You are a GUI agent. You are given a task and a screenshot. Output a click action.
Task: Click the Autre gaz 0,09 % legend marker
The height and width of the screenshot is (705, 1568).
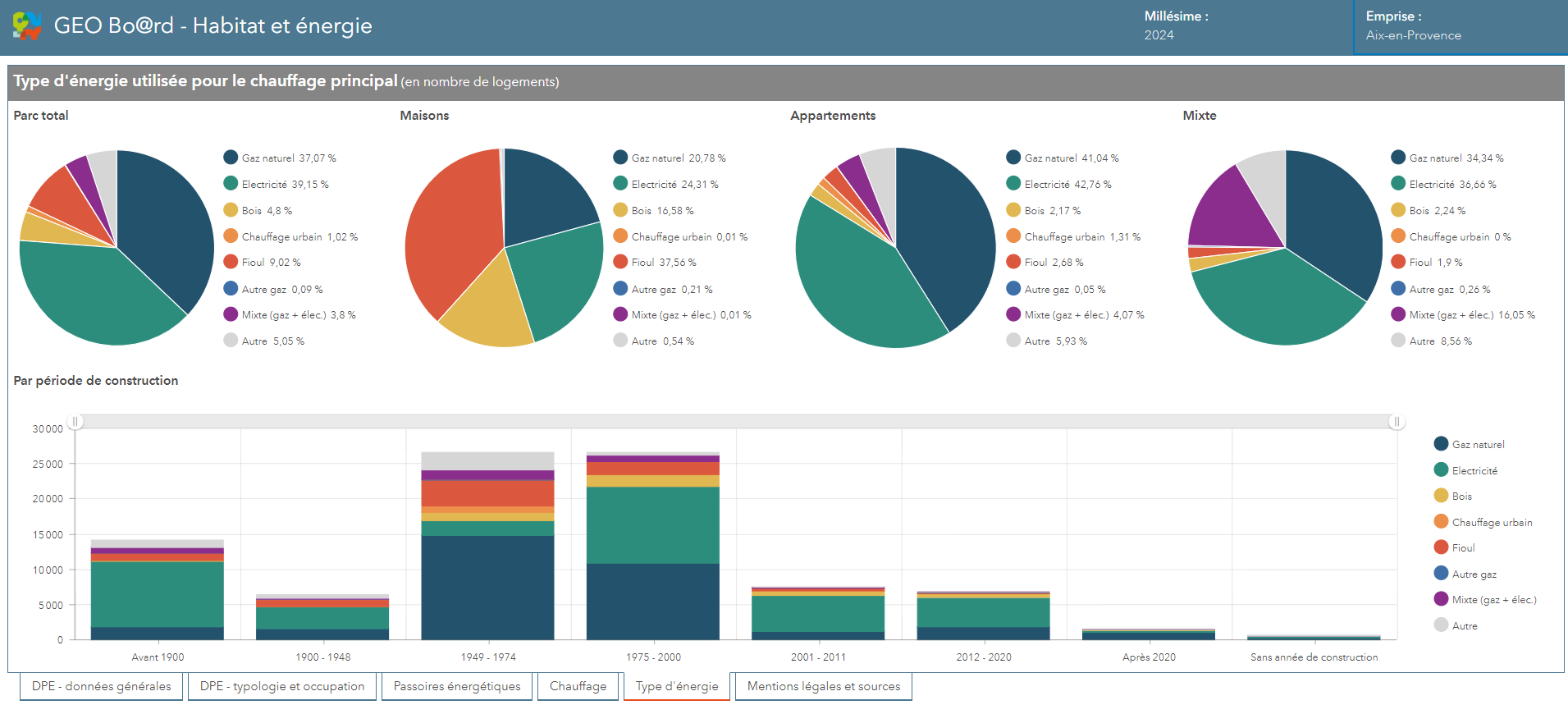(x=231, y=289)
